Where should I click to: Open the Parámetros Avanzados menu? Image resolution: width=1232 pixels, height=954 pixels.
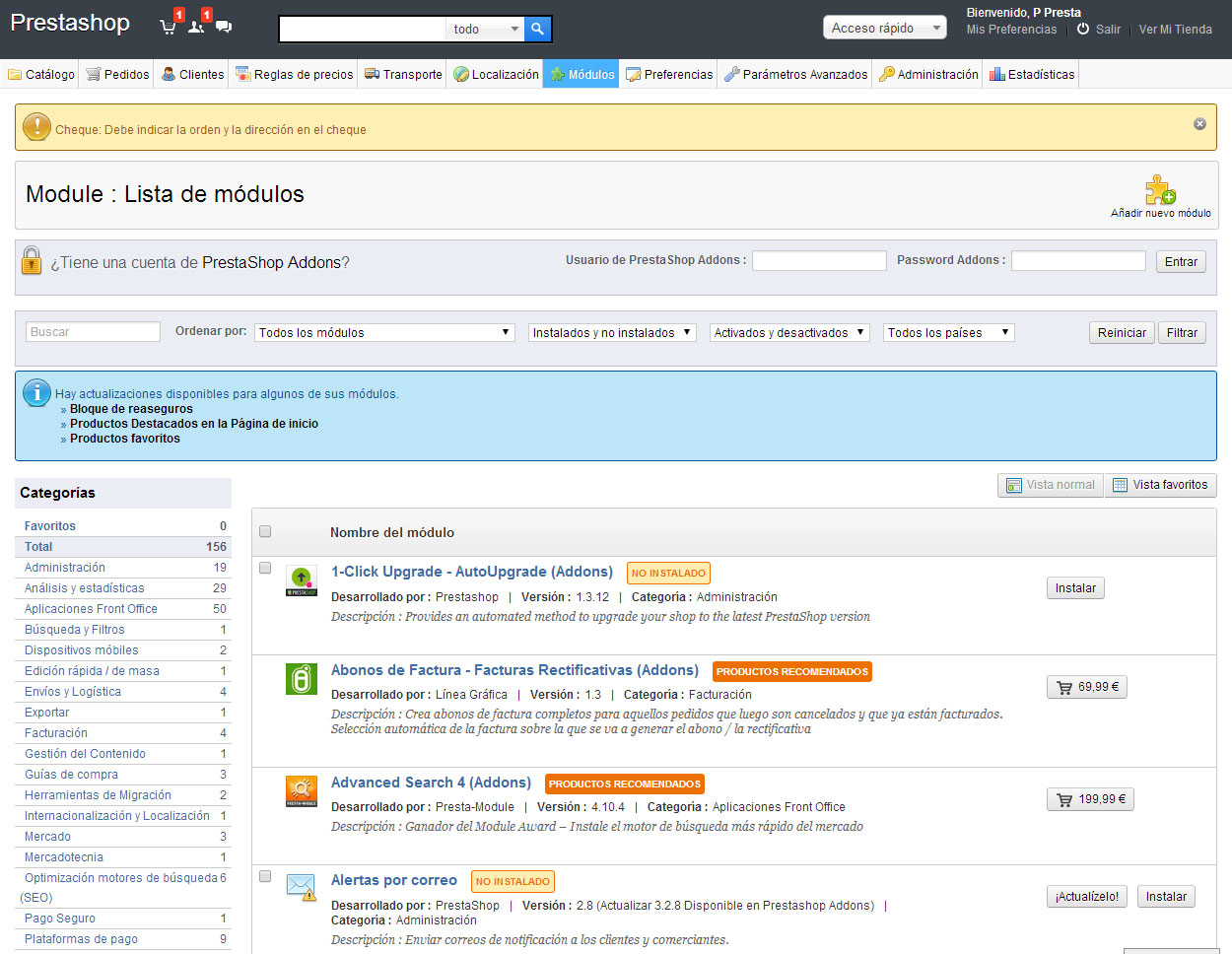795,74
